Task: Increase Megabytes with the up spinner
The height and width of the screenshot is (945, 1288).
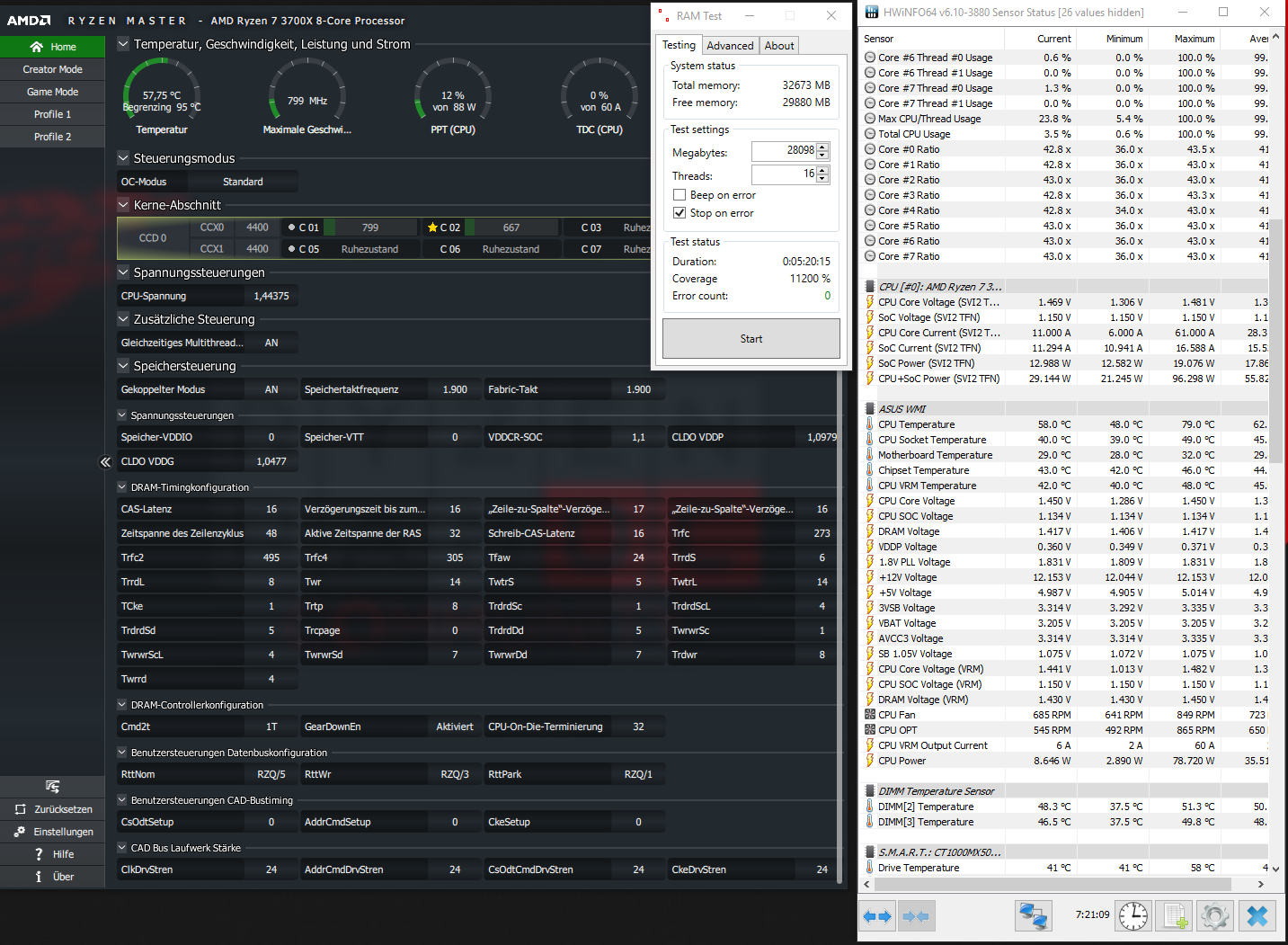Action: point(822,147)
